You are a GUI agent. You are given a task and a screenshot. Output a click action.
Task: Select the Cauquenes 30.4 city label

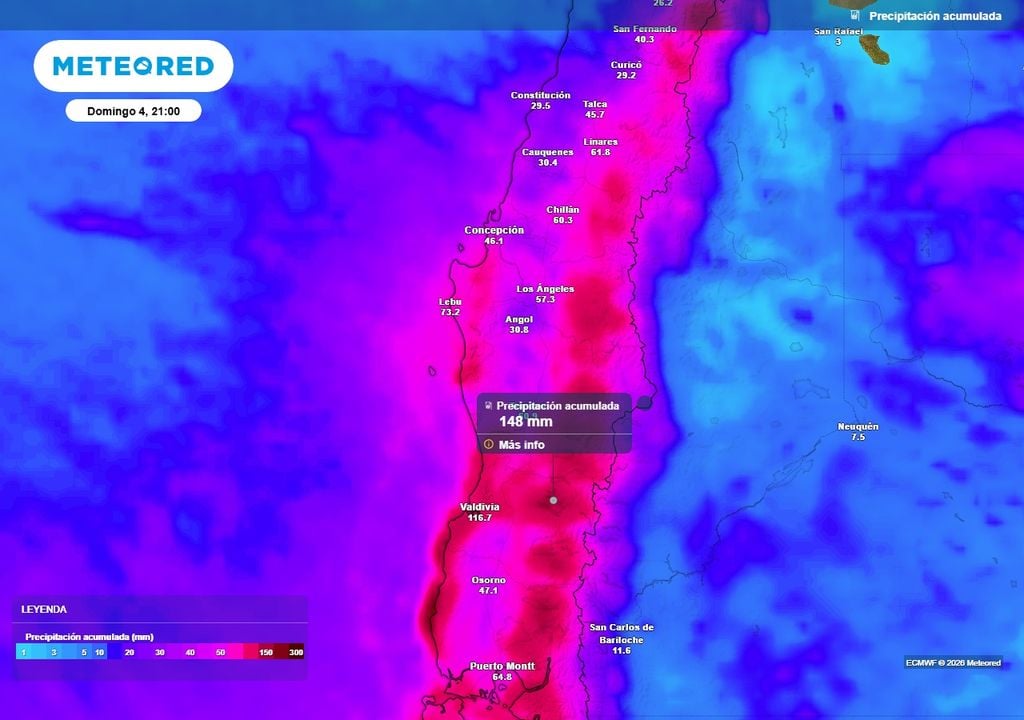[x=547, y=157]
